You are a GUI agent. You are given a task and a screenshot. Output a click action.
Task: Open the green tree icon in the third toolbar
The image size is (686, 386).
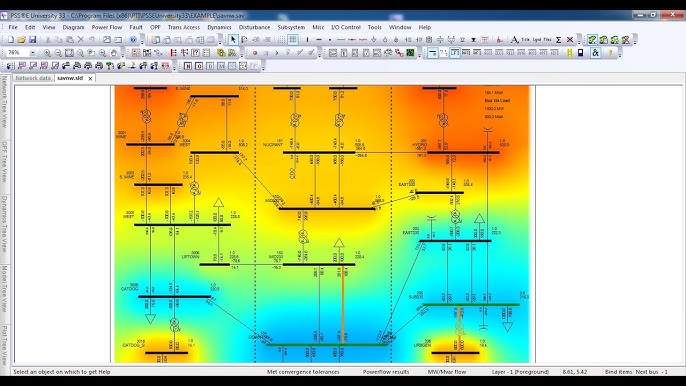[x=110, y=66]
